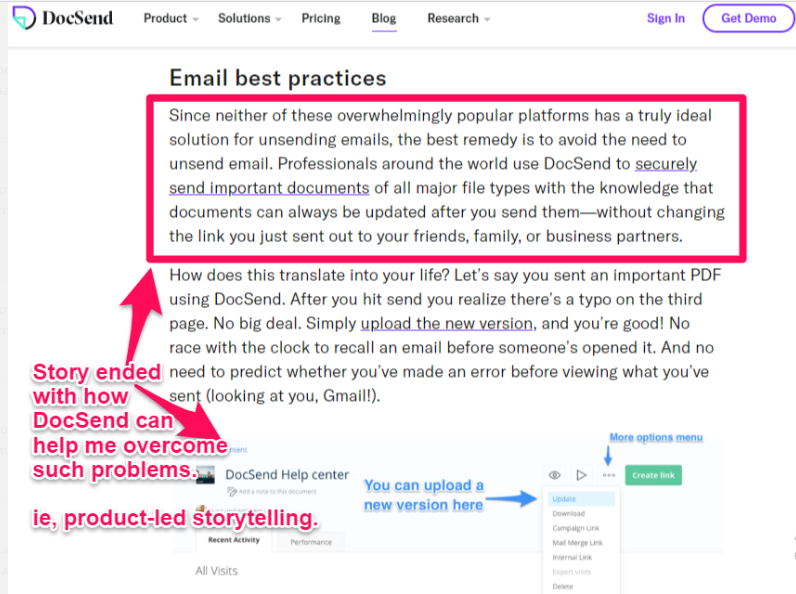Follow the 'upload the new version' link

[x=447, y=323]
